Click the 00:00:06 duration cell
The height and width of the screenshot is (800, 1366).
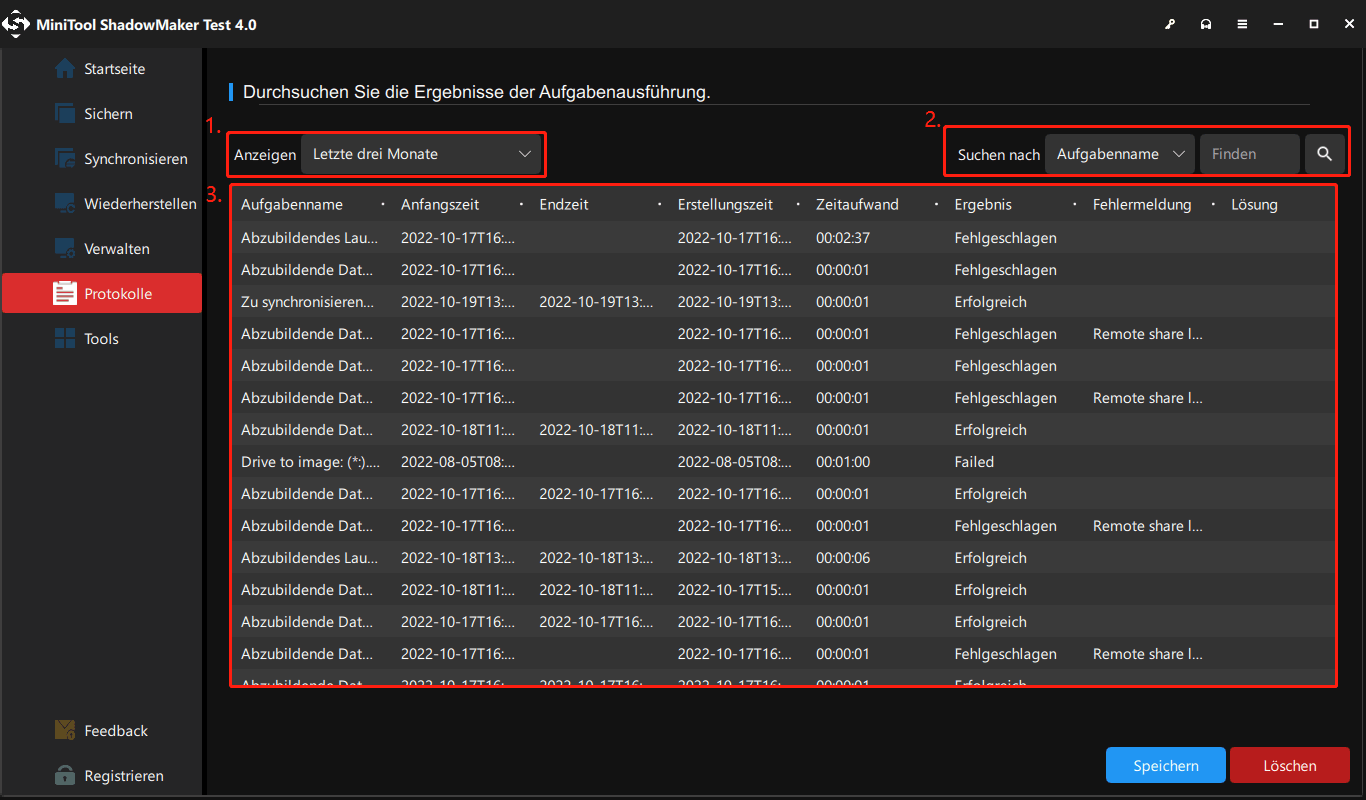click(x=842, y=558)
